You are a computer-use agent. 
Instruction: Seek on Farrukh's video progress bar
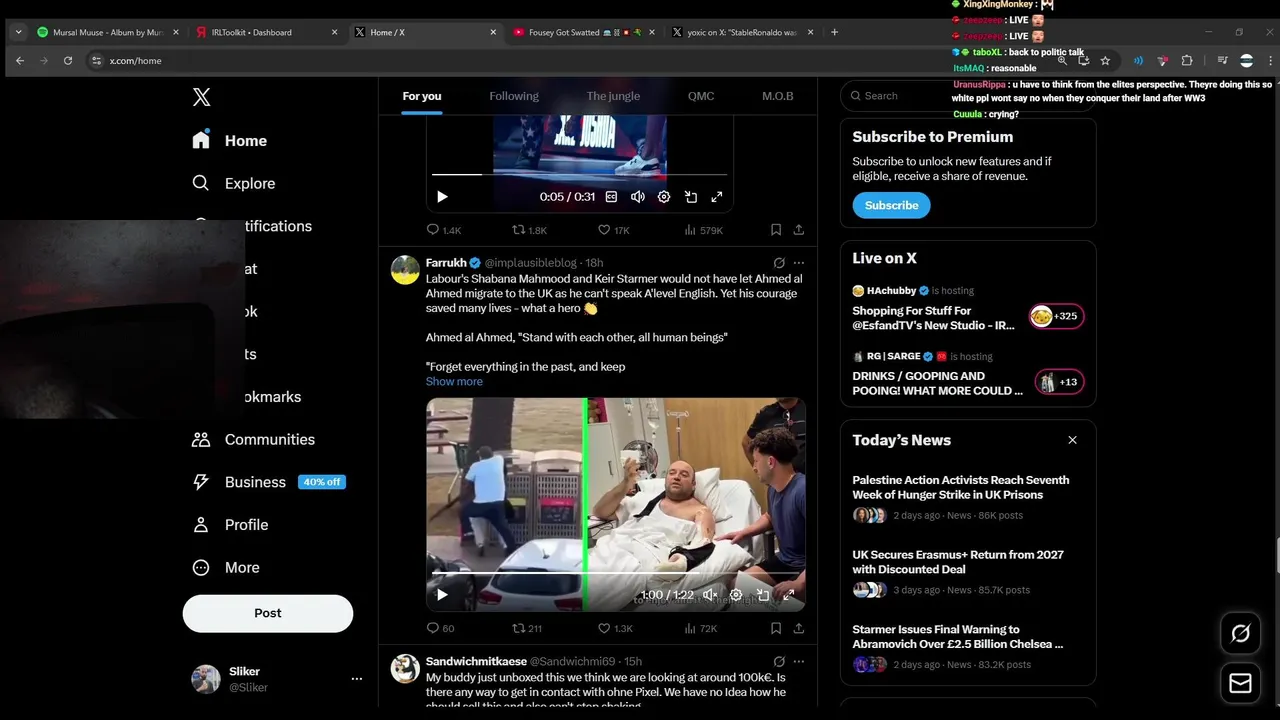(x=616, y=573)
